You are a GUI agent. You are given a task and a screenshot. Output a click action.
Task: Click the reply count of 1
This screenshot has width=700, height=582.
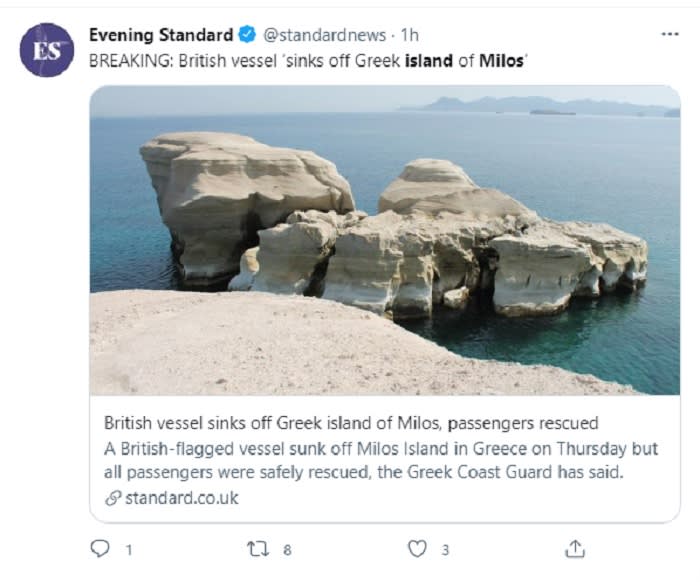tap(128, 549)
